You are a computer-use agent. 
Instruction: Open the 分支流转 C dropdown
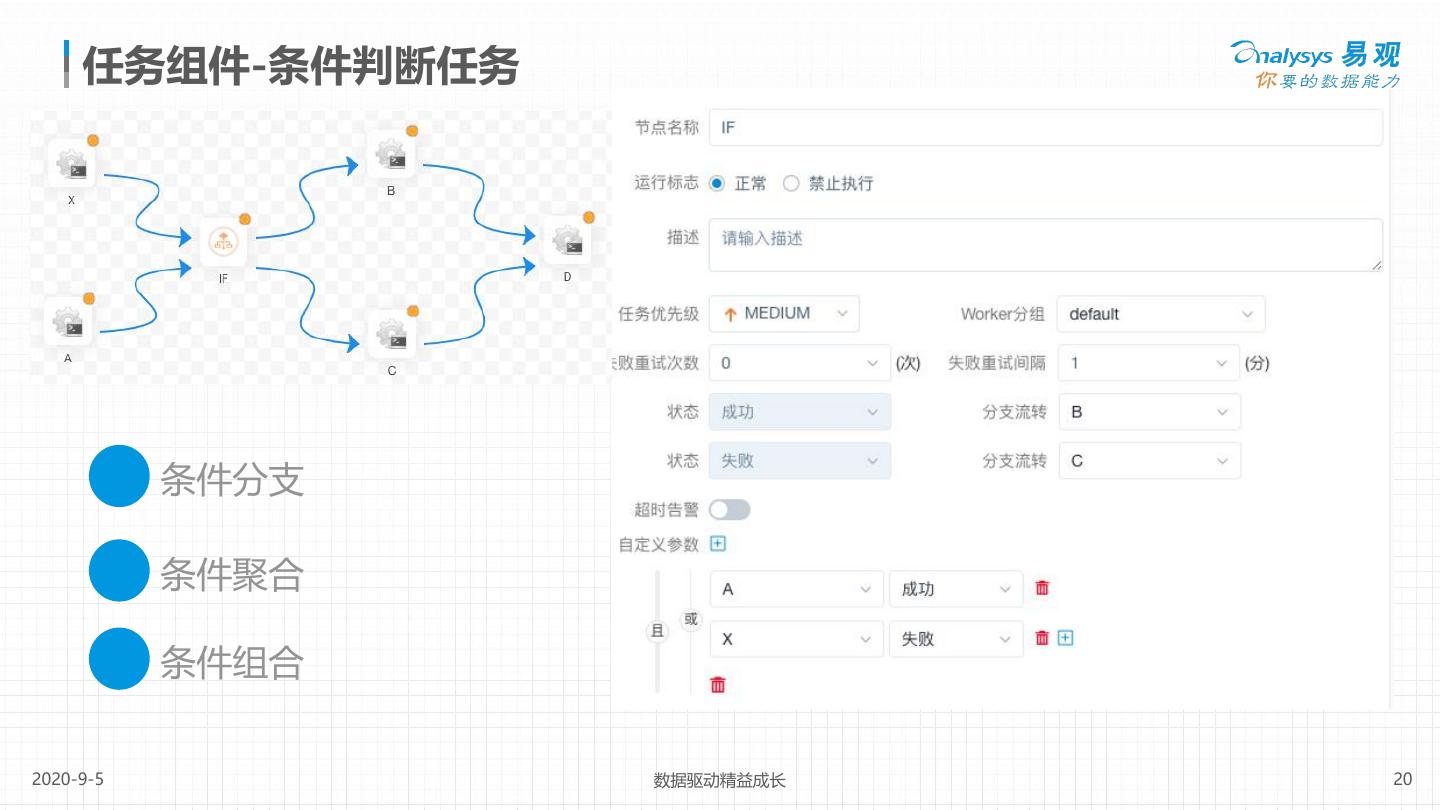tap(1150, 461)
